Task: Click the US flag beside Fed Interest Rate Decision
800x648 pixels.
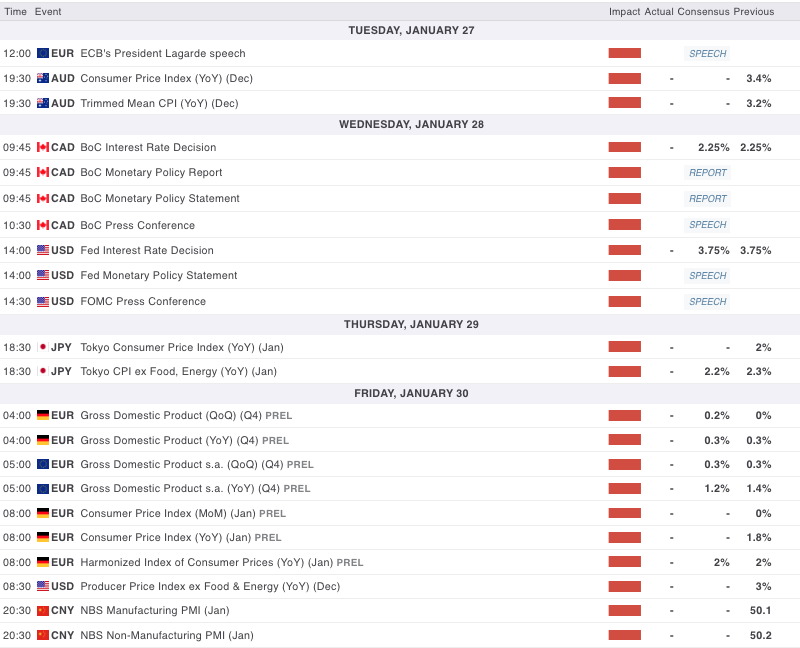Action: pyautogui.click(x=42, y=250)
